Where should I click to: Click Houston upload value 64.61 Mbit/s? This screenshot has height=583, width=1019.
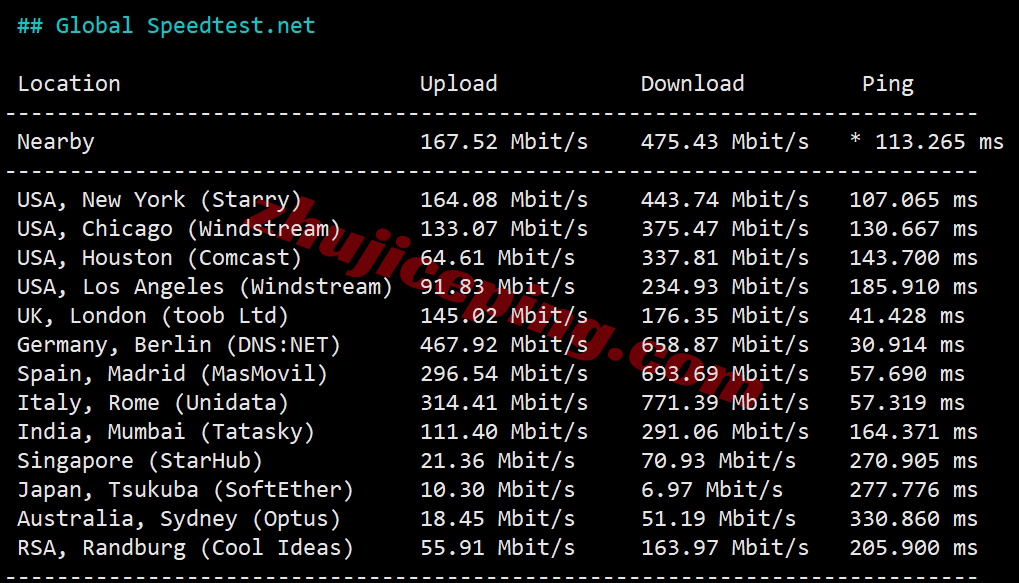(498, 258)
